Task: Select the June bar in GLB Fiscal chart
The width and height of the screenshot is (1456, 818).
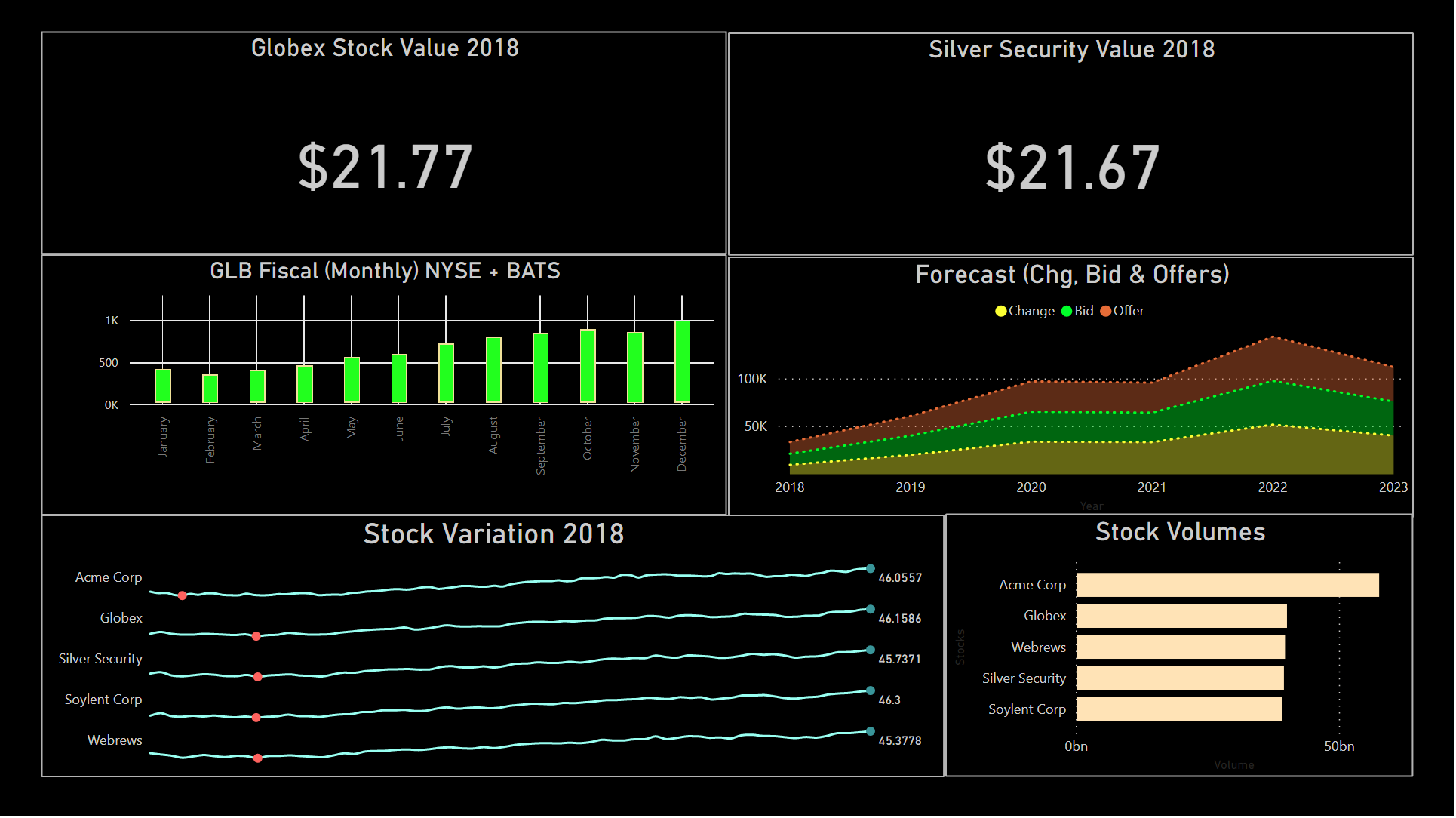Action: (x=399, y=378)
